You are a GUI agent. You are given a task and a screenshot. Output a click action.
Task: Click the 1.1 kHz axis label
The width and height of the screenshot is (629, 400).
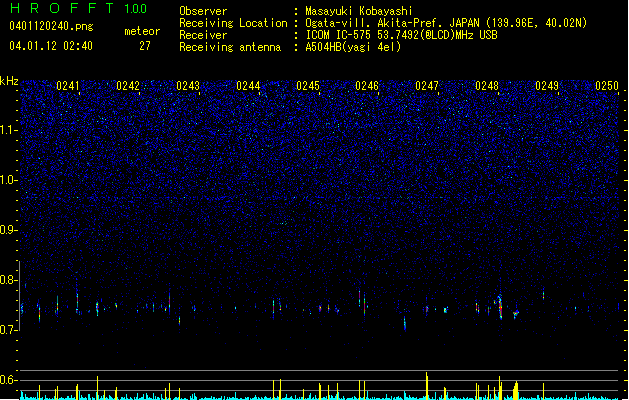pyautogui.click(x=9, y=130)
